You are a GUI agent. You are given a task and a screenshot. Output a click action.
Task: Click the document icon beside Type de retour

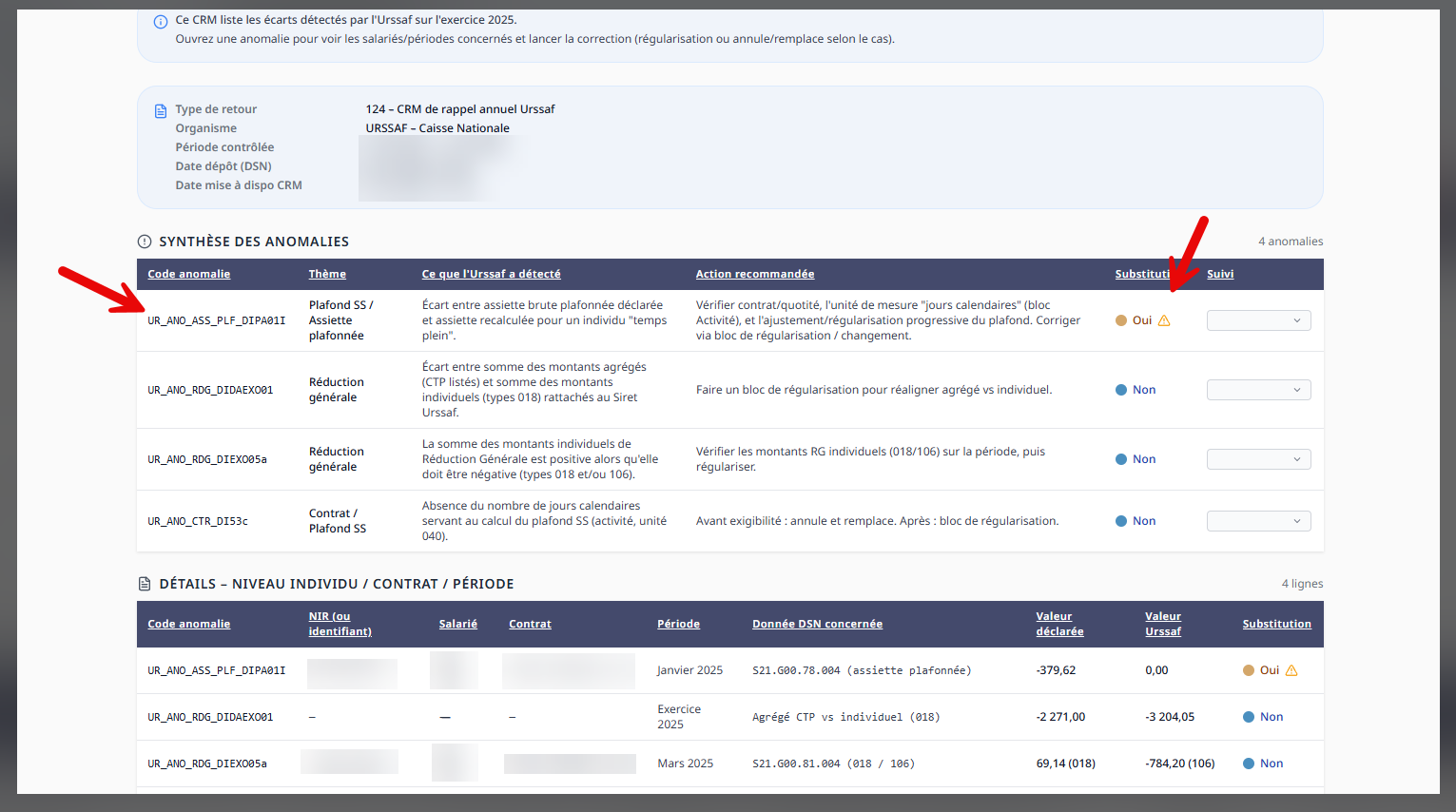click(x=161, y=111)
